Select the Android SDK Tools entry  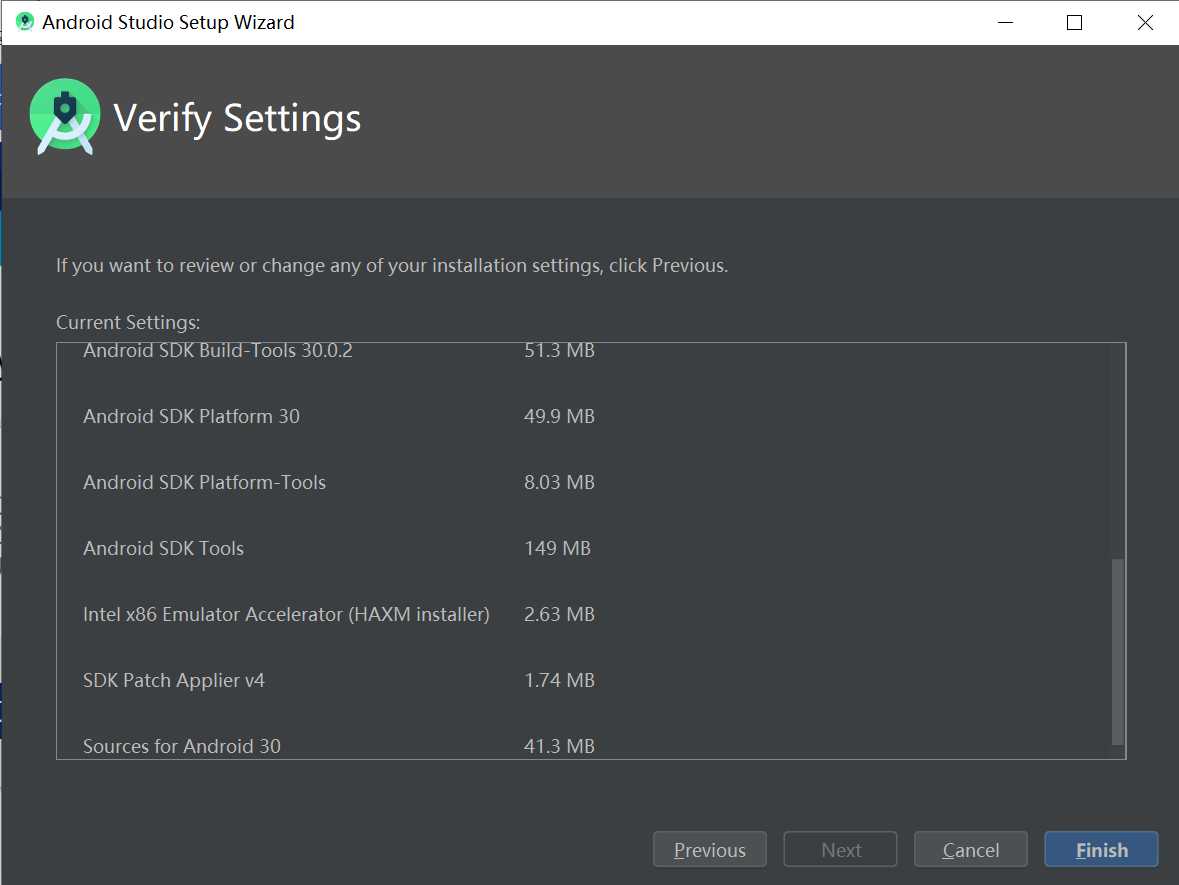(163, 548)
